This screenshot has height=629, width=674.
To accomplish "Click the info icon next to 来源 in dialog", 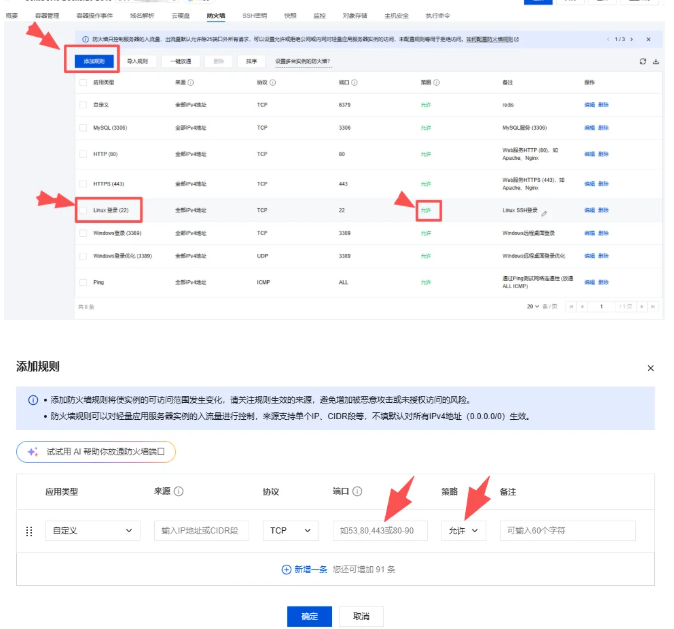I will pyautogui.click(x=181, y=492).
